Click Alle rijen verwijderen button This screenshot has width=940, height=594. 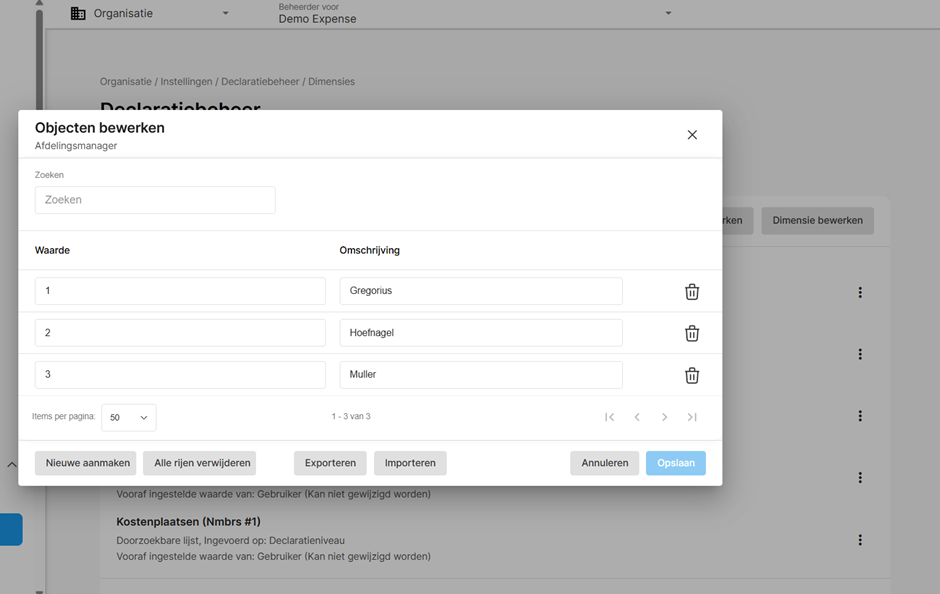[x=200, y=463]
